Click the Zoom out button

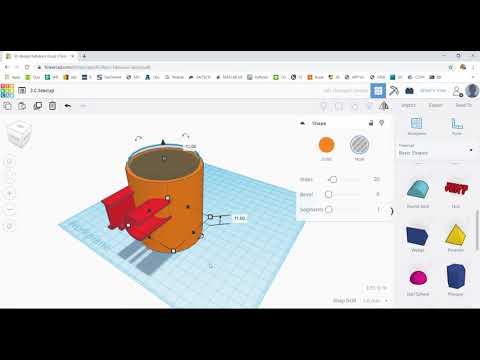click(10, 210)
